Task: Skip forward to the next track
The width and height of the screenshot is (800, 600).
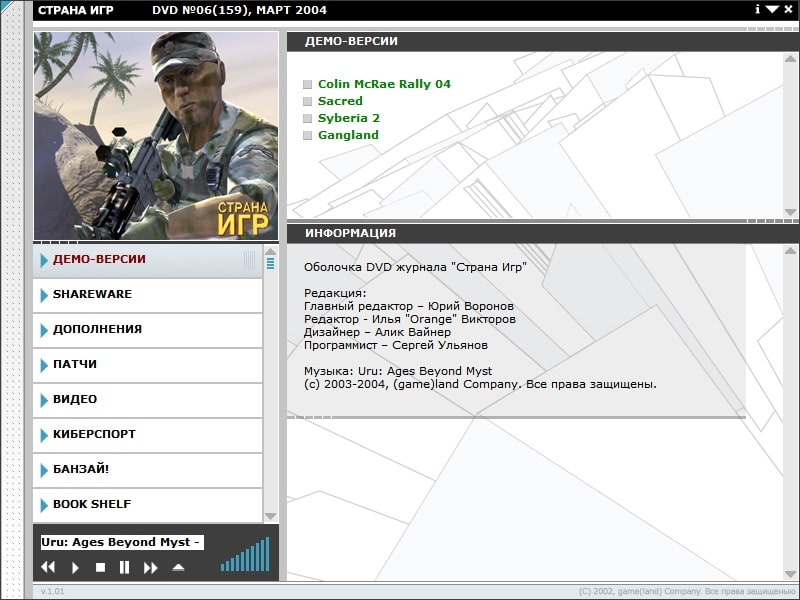Action: pos(151,567)
